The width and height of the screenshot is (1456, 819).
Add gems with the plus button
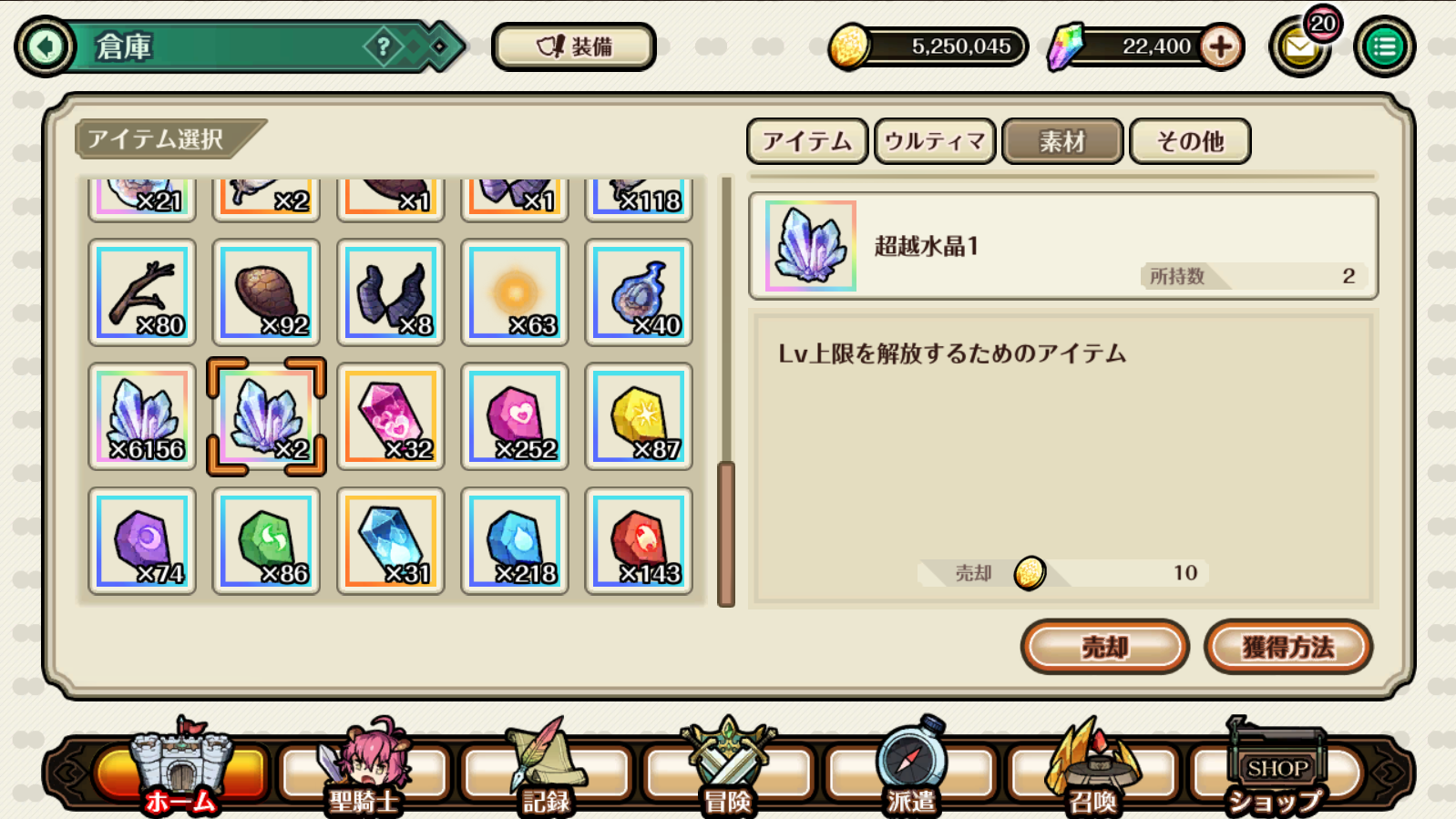click(x=1221, y=46)
